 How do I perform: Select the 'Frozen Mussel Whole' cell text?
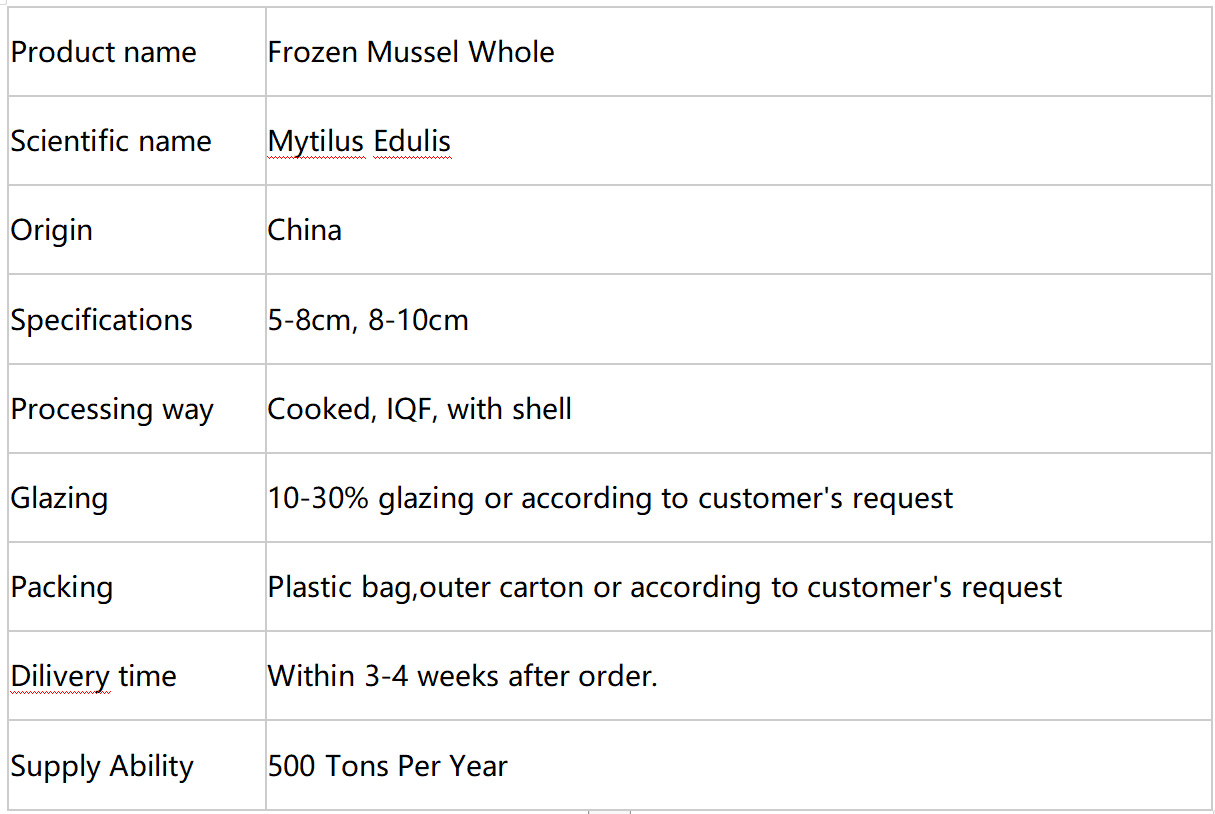pyautogui.click(x=411, y=52)
